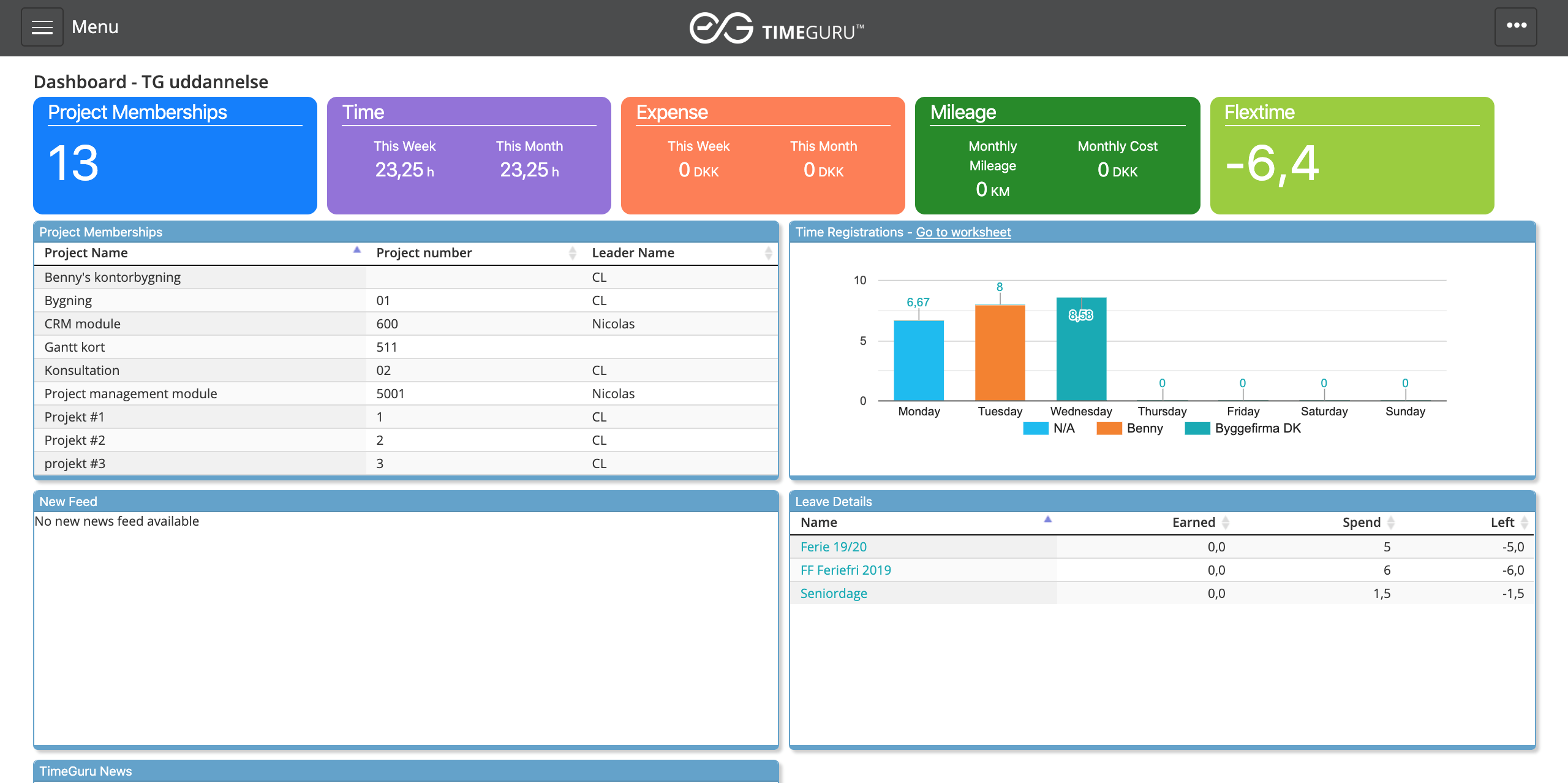Sort Leave Details by Name arrow
The width and height of the screenshot is (1568, 783).
tap(1048, 519)
